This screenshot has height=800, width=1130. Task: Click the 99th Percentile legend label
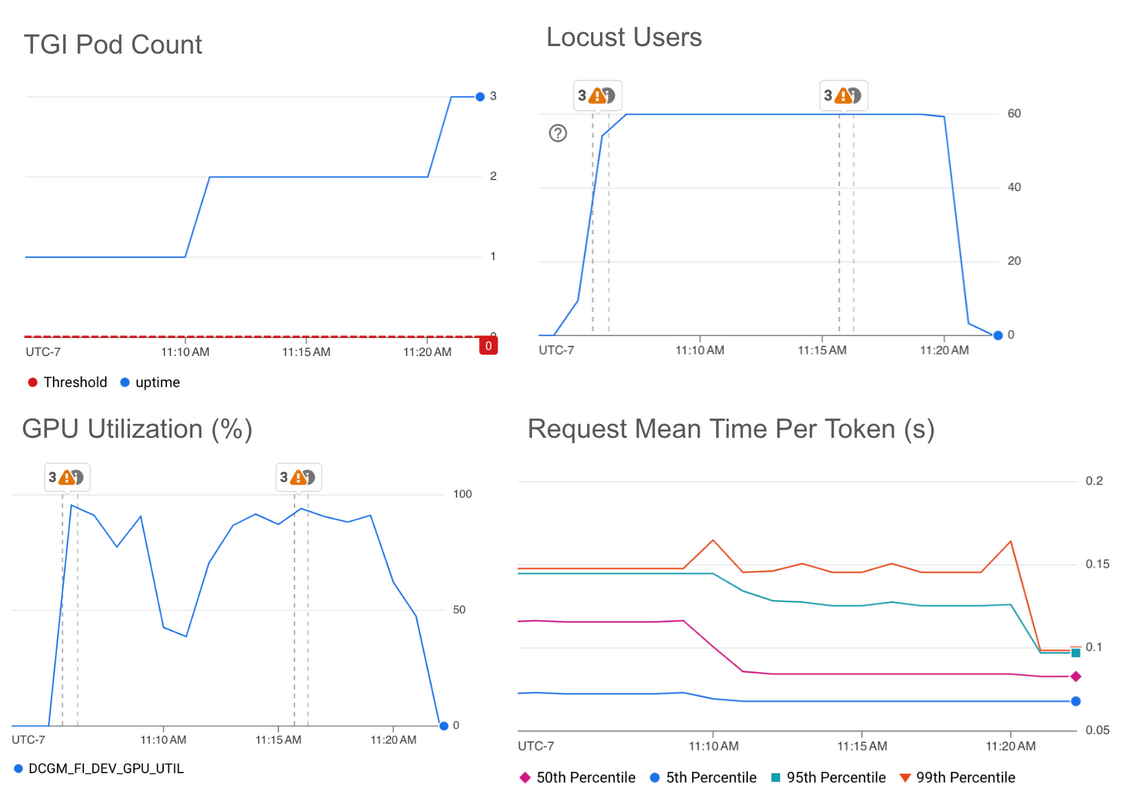tap(964, 777)
